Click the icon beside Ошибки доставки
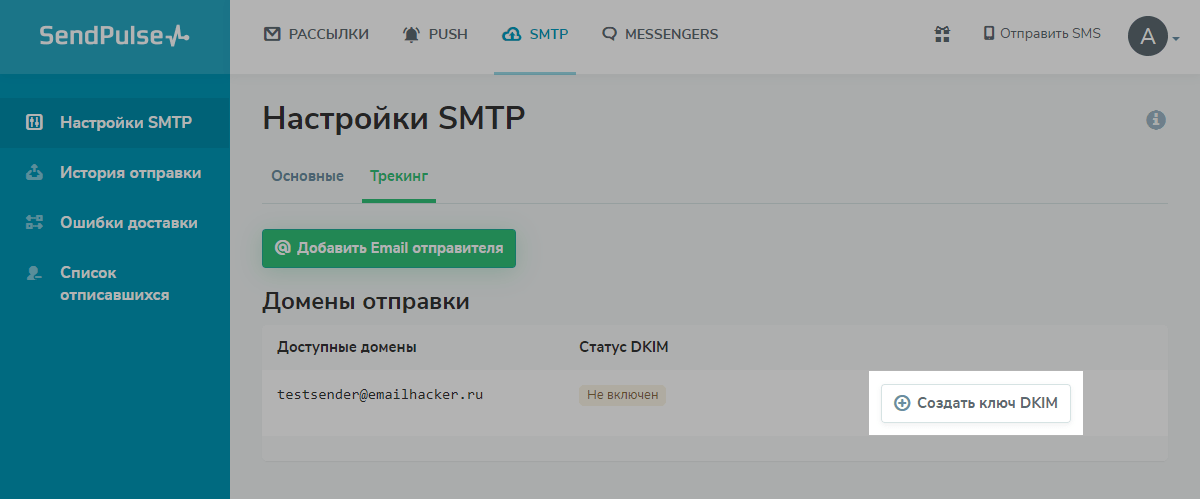The image size is (1200, 499). pos(34,223)
